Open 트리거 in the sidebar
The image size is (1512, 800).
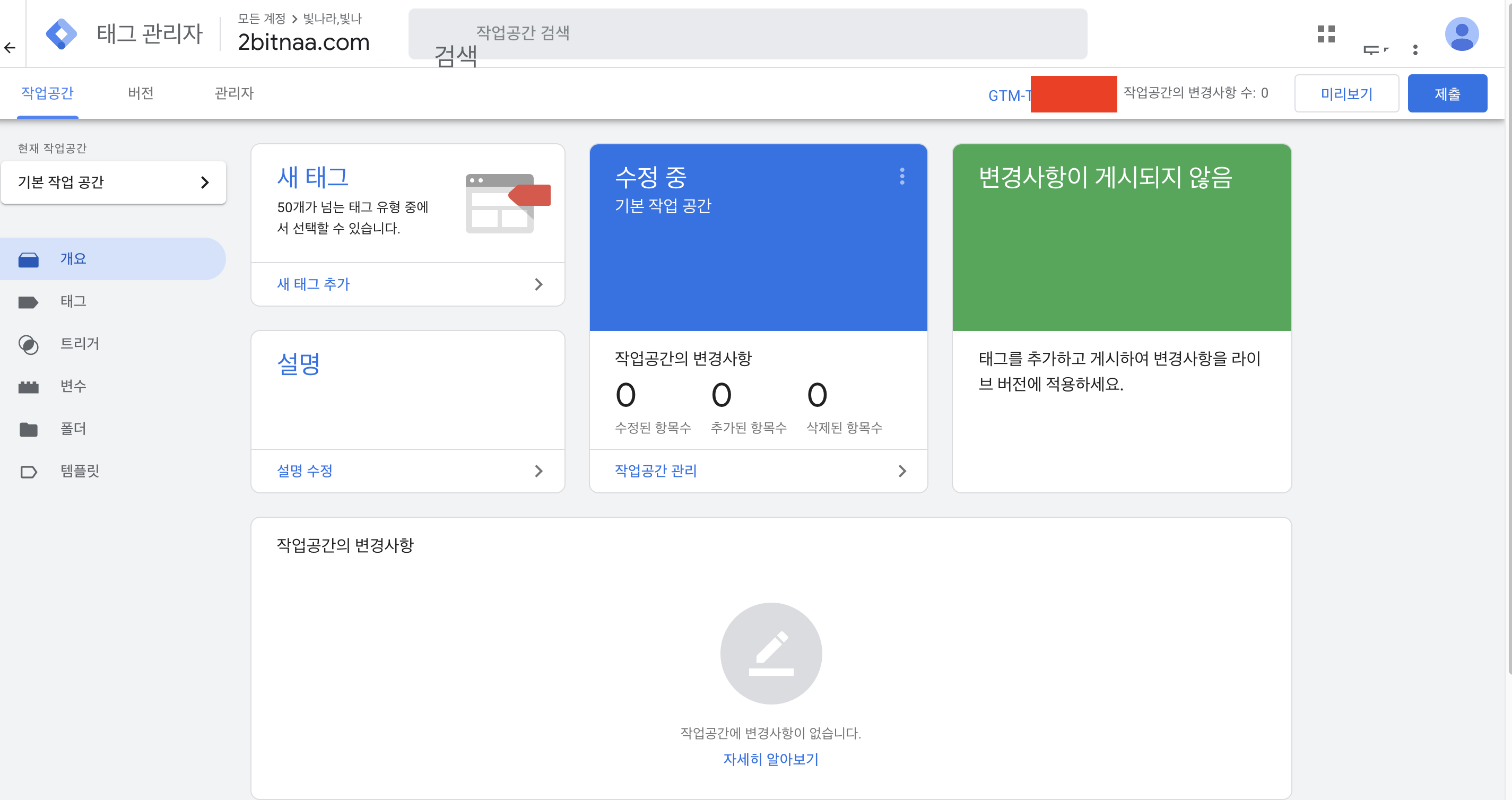pos(80,344)
